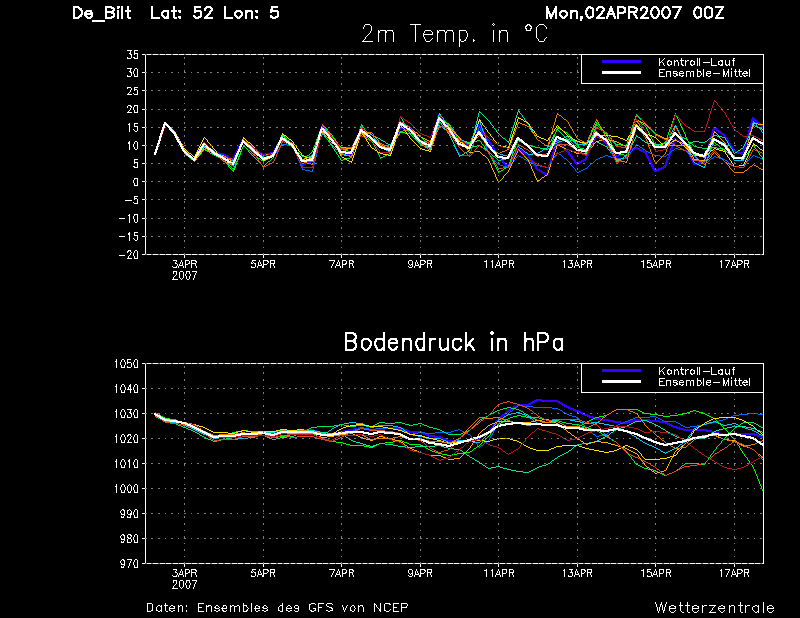Click the 11APR marker on temperature axis
The width and height of the screenshot is (800, 618).
[499, 264]
